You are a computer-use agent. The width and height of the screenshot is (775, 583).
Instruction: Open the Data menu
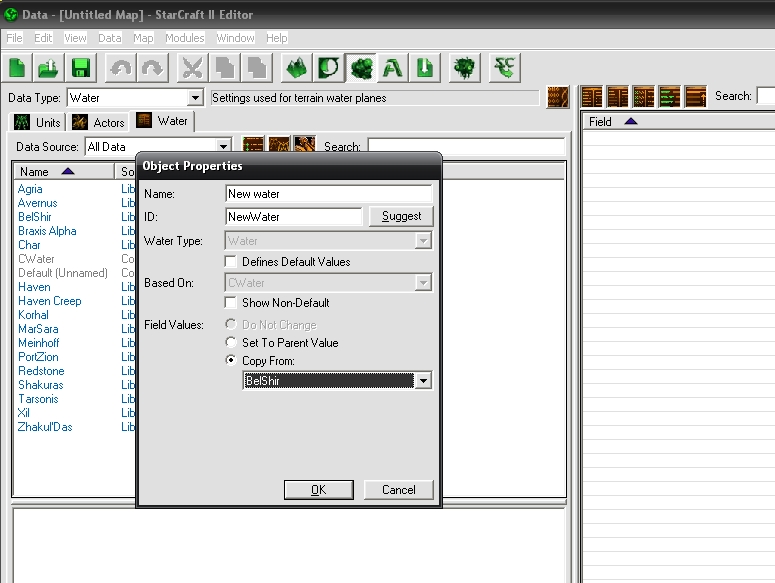tap(110, 38)
